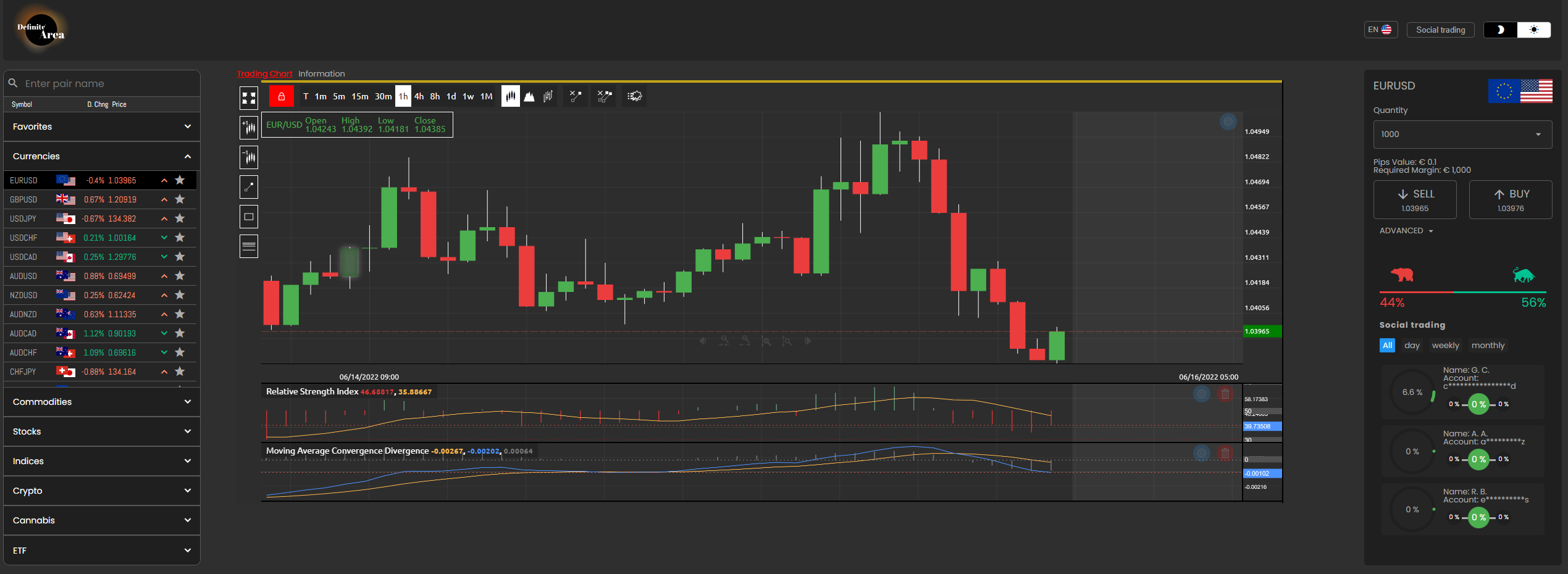Select the rectangle drawing tool
The height and width of the screenshot is (574, 1568).
(249, 217)
